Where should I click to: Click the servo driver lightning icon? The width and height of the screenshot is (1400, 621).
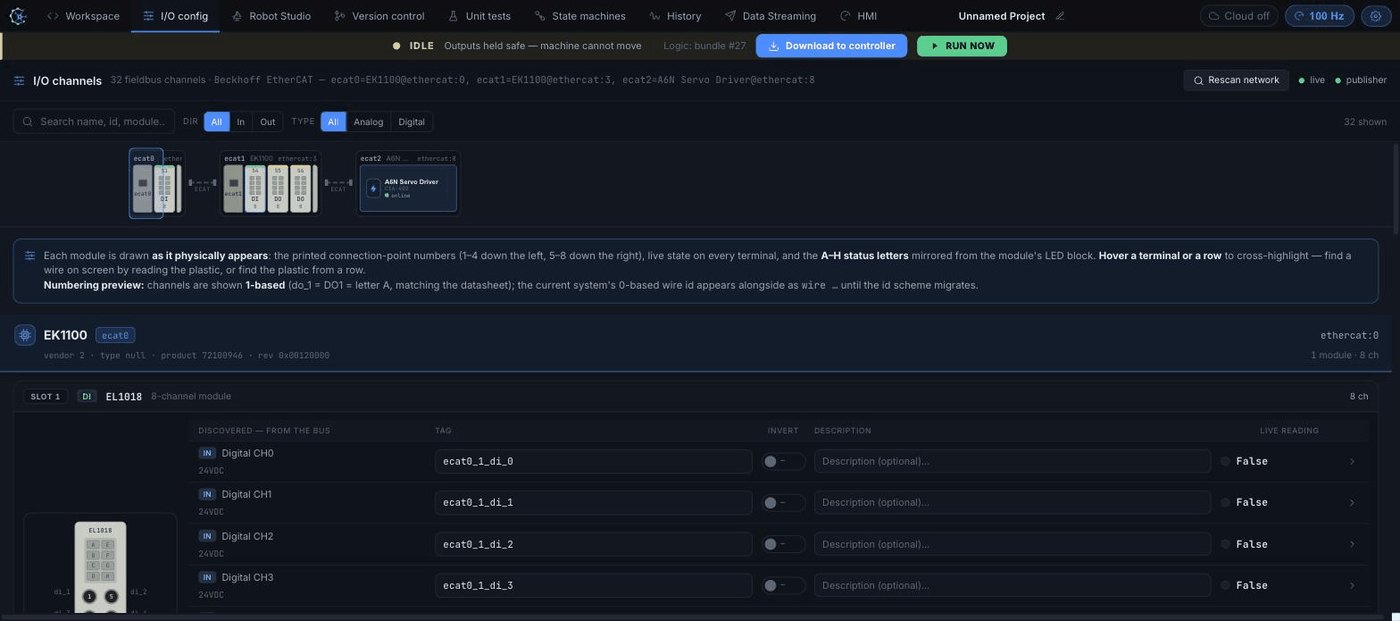[373, 188]
